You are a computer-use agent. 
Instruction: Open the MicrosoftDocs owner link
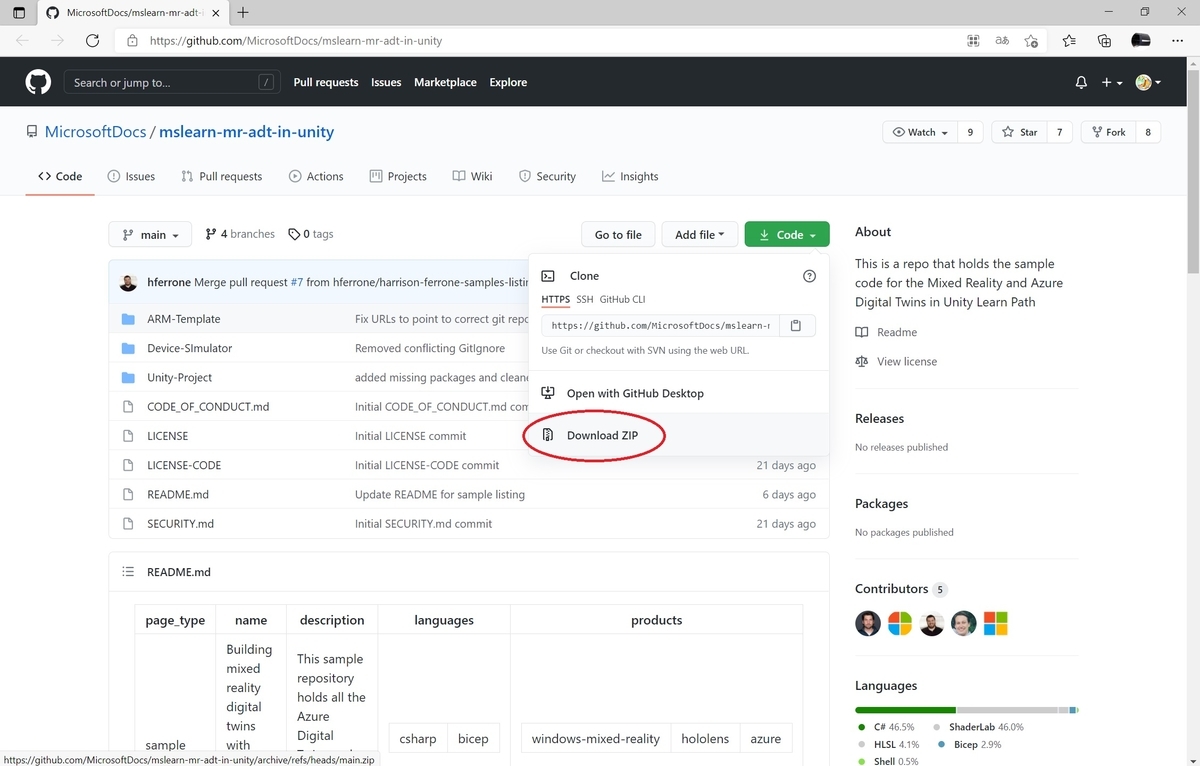(x=95, y=131)
